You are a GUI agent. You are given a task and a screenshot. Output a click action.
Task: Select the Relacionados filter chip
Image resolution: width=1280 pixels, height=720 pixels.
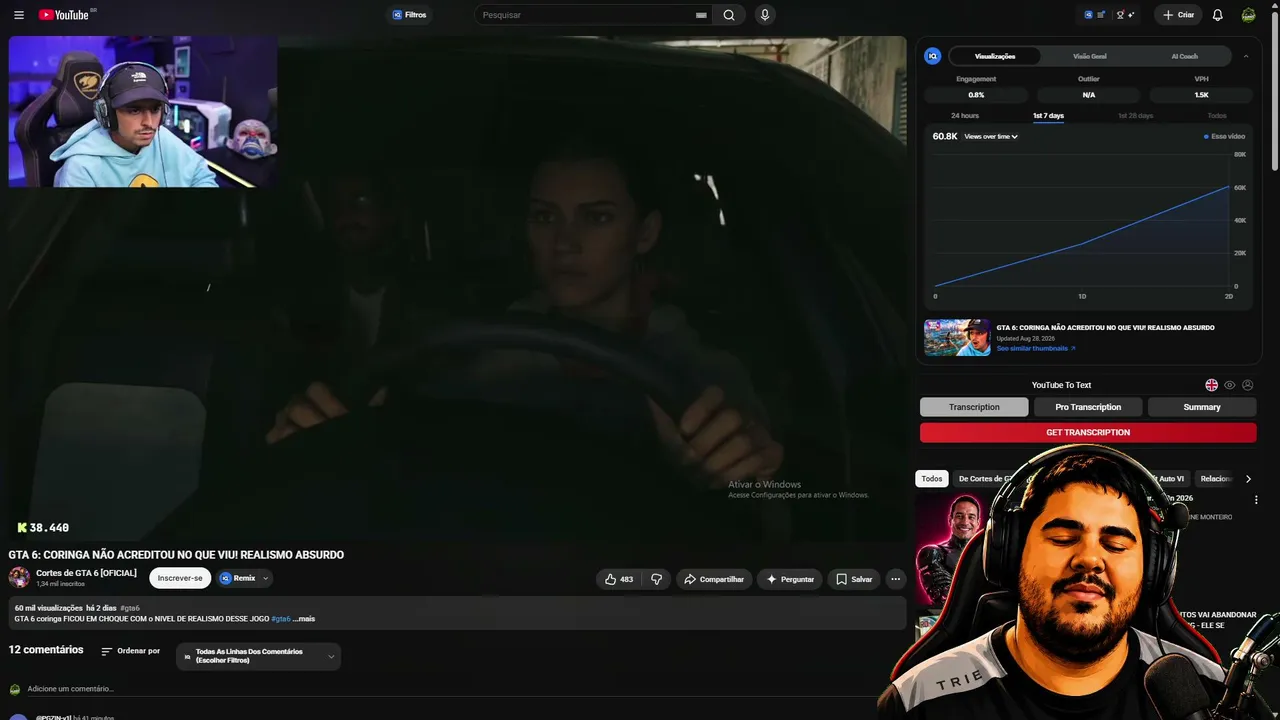[1215, 479]
